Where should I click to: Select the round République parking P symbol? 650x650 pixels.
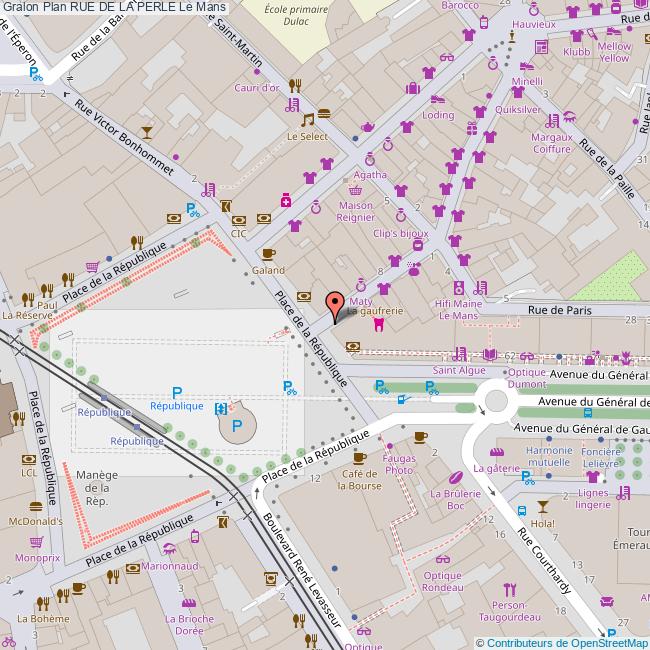click(237, 426)
